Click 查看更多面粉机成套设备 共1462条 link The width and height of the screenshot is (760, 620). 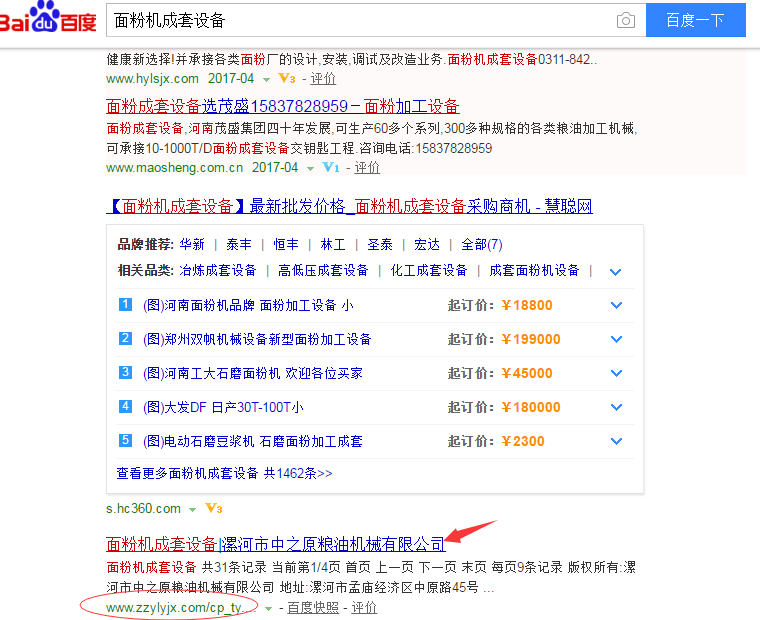click(x=224, y=473)
